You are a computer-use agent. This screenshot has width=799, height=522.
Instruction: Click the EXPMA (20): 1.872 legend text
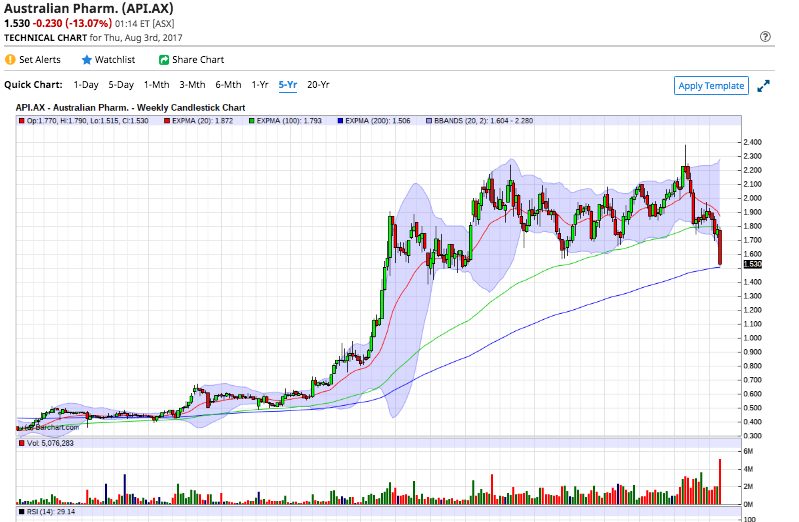tap(202, 121)
